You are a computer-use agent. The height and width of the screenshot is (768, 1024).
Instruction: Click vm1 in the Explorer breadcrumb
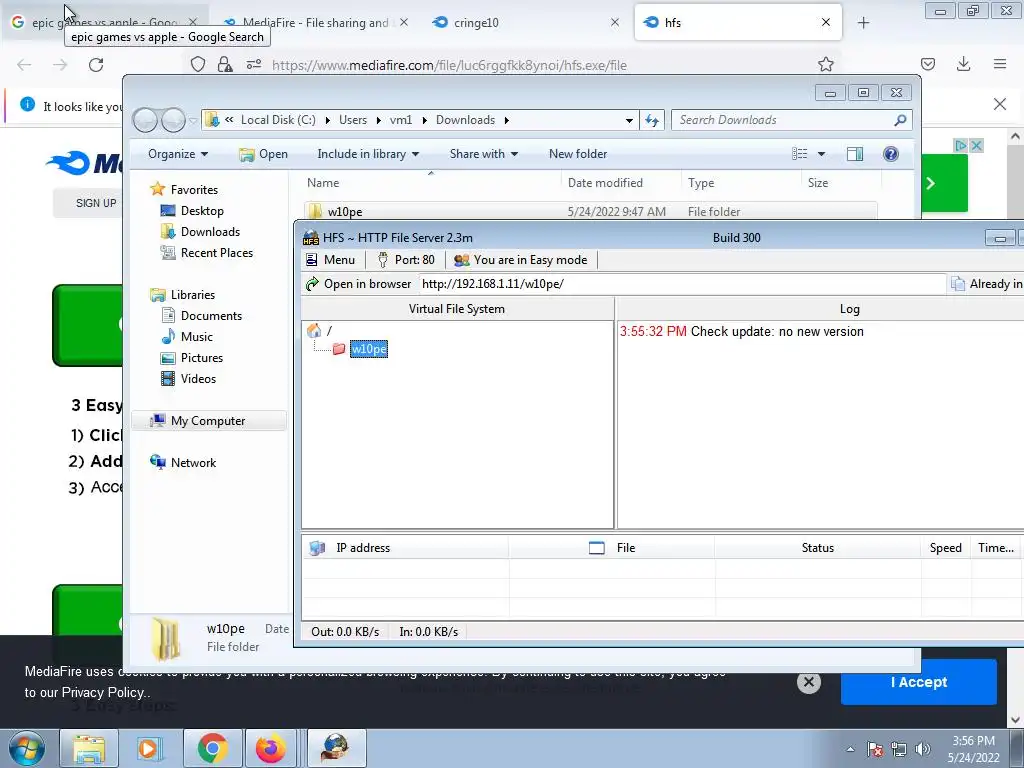(401, 120)
